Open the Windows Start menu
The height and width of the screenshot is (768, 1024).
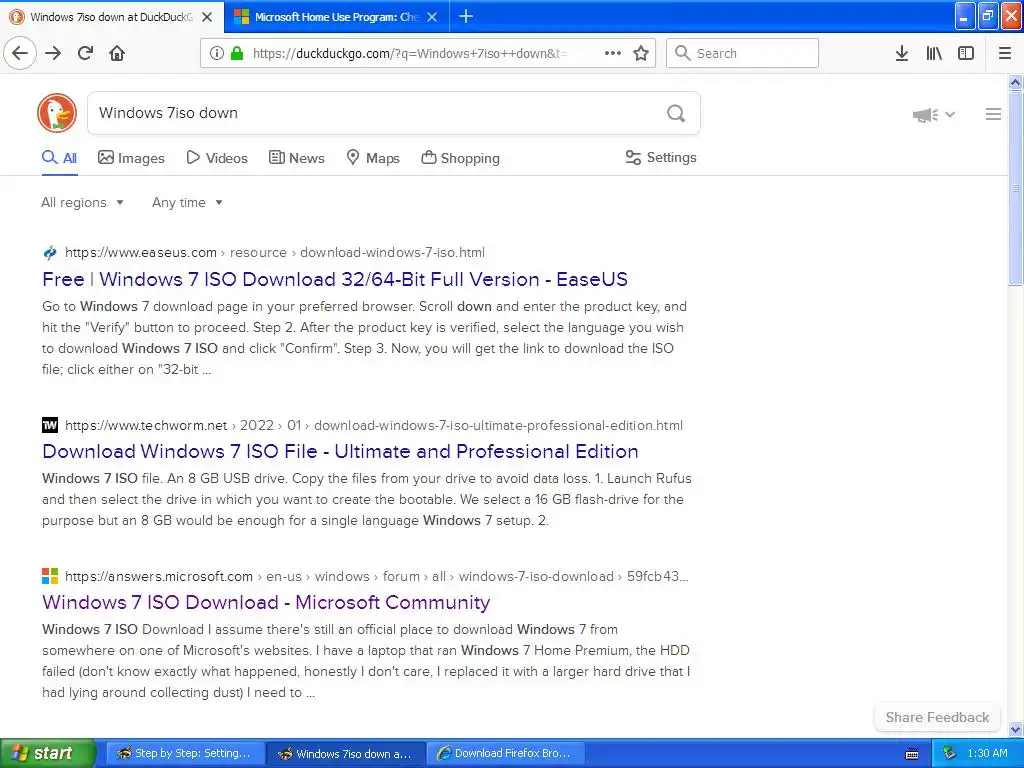[47, 753]
